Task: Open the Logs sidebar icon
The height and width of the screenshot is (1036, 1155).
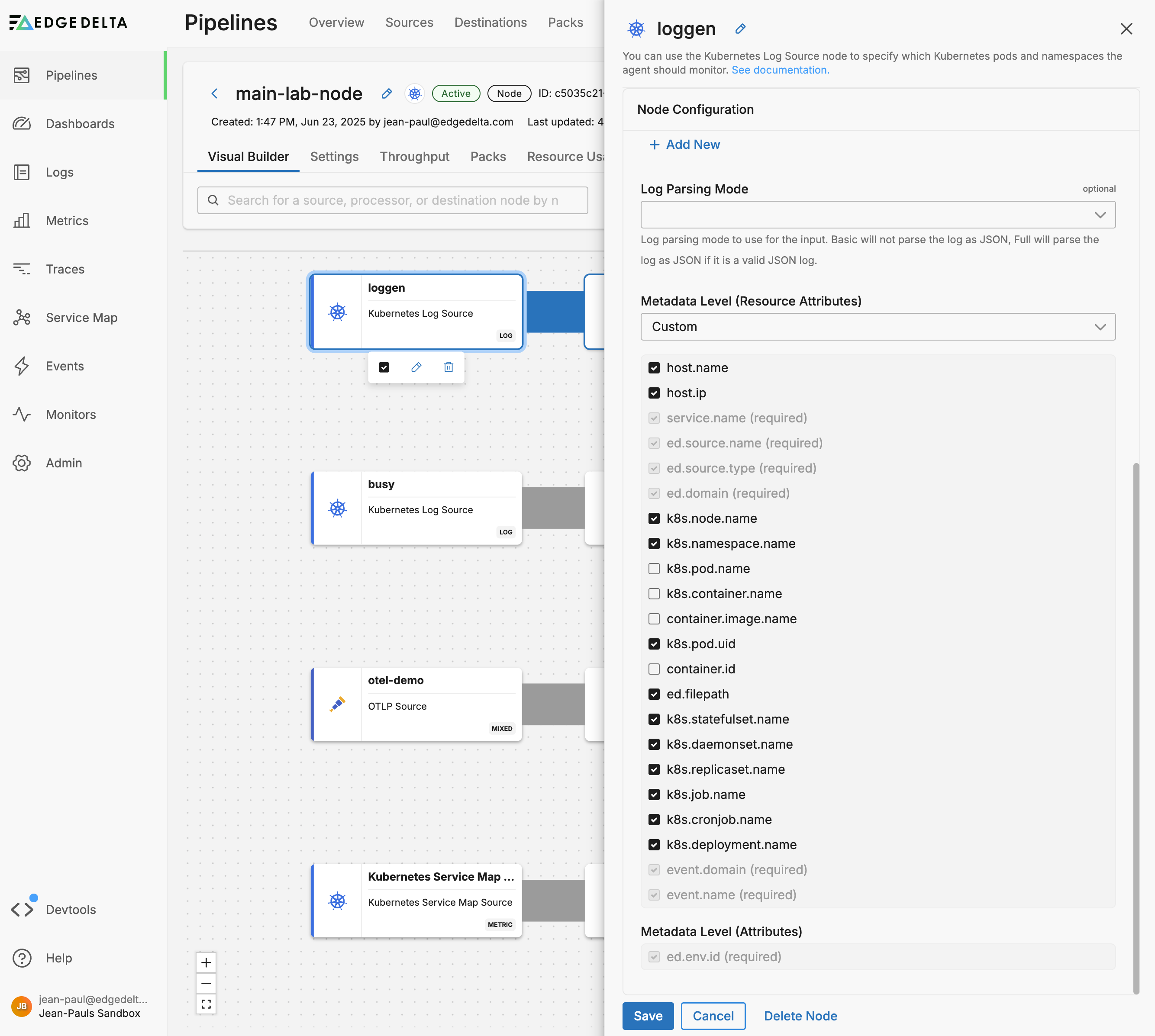Action: point(22,172)
